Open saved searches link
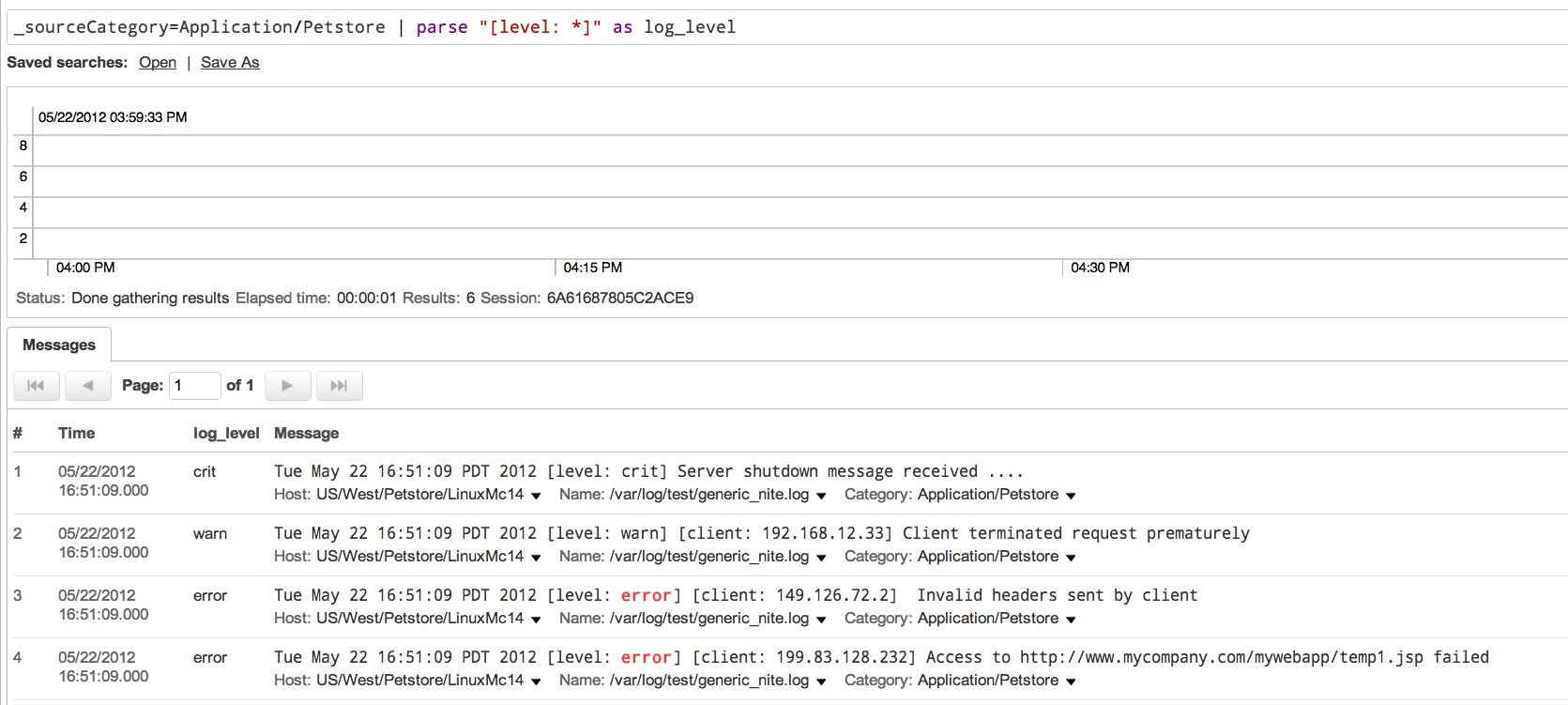The width and height of the screenshot is (1568, 705). tap(158, 62)
